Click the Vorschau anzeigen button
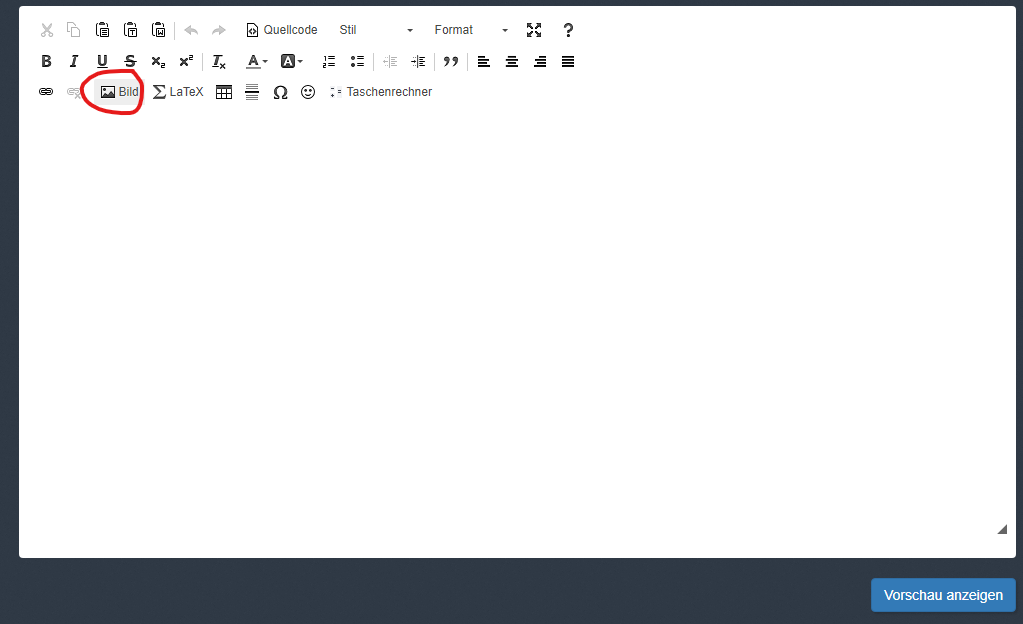The height and width of the screenshot is (624, 1023). tap(943, 595)
